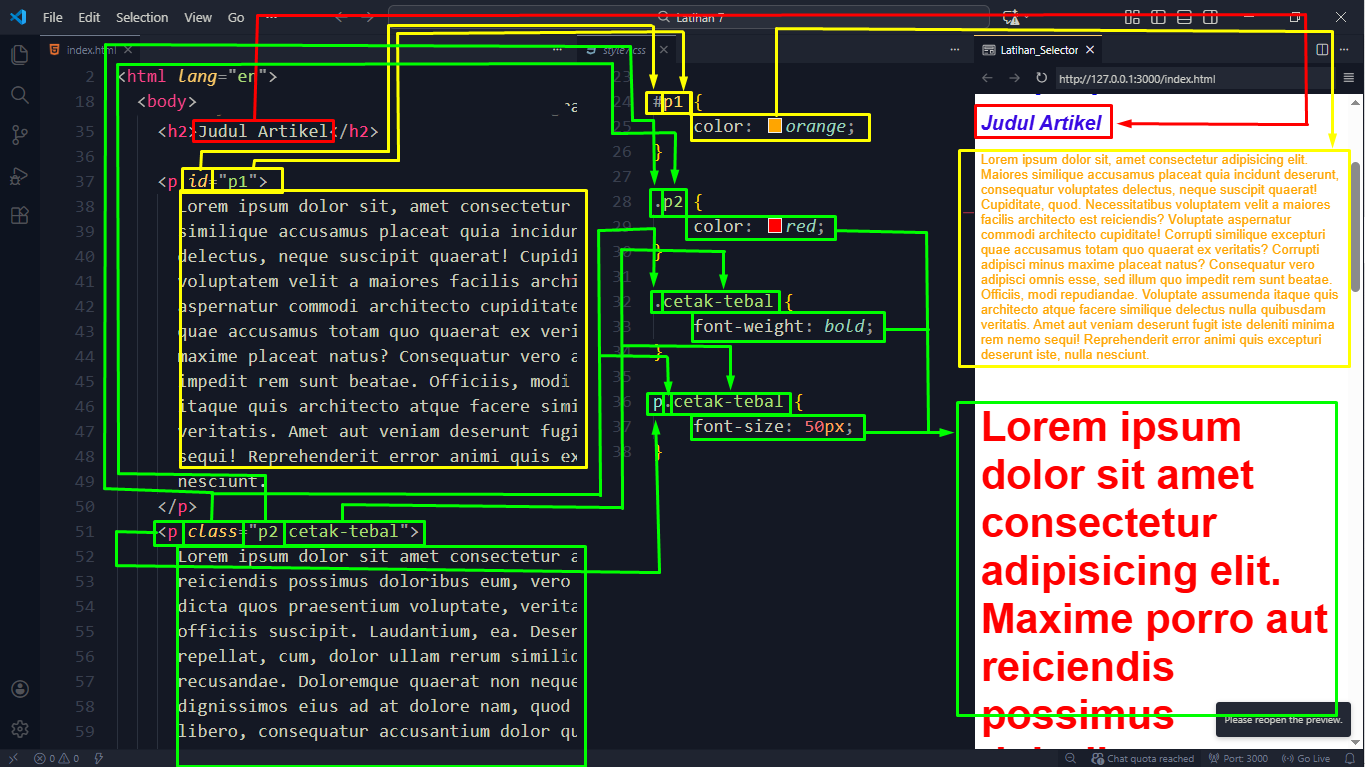Viewport: 1365px width, 767px height.
Task: Open the Selection menu
Action: click(142, 17)
